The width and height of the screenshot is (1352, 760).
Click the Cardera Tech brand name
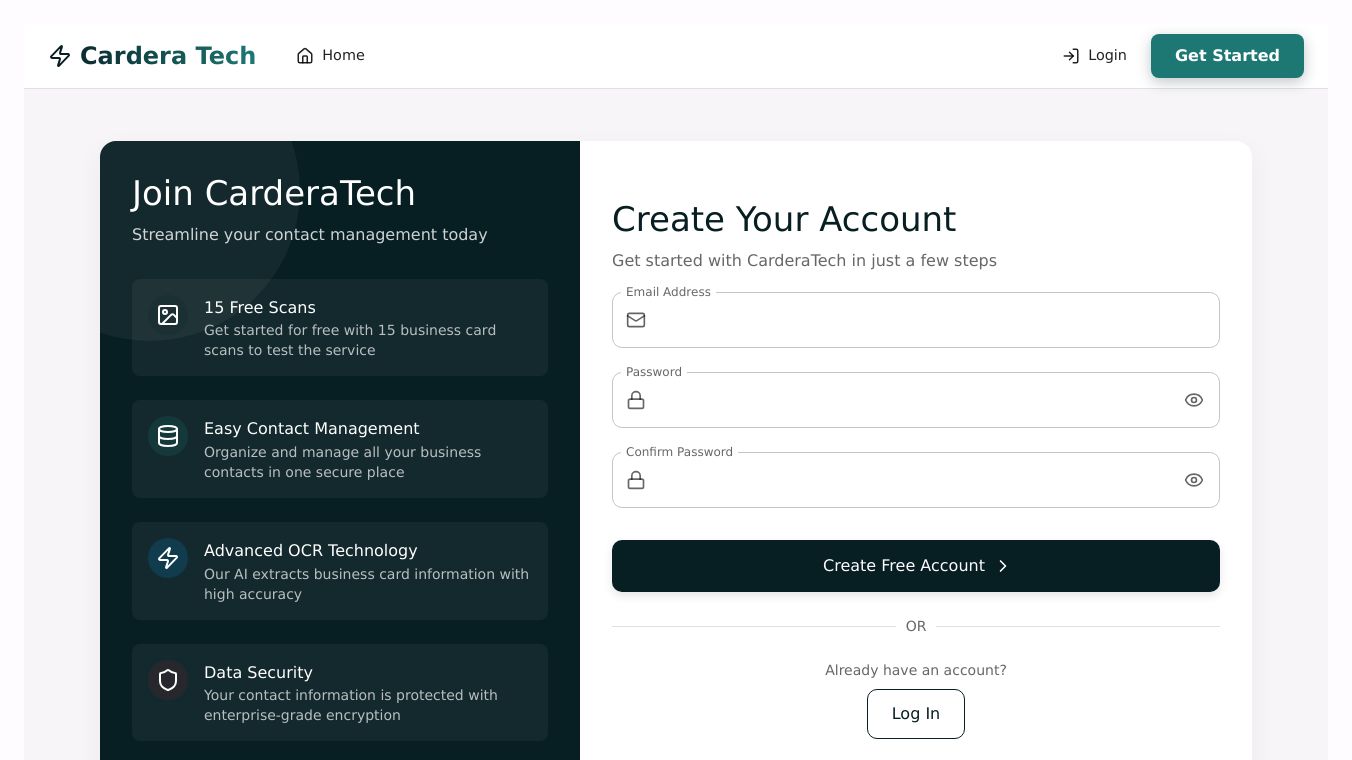click(x=167, y=56)
